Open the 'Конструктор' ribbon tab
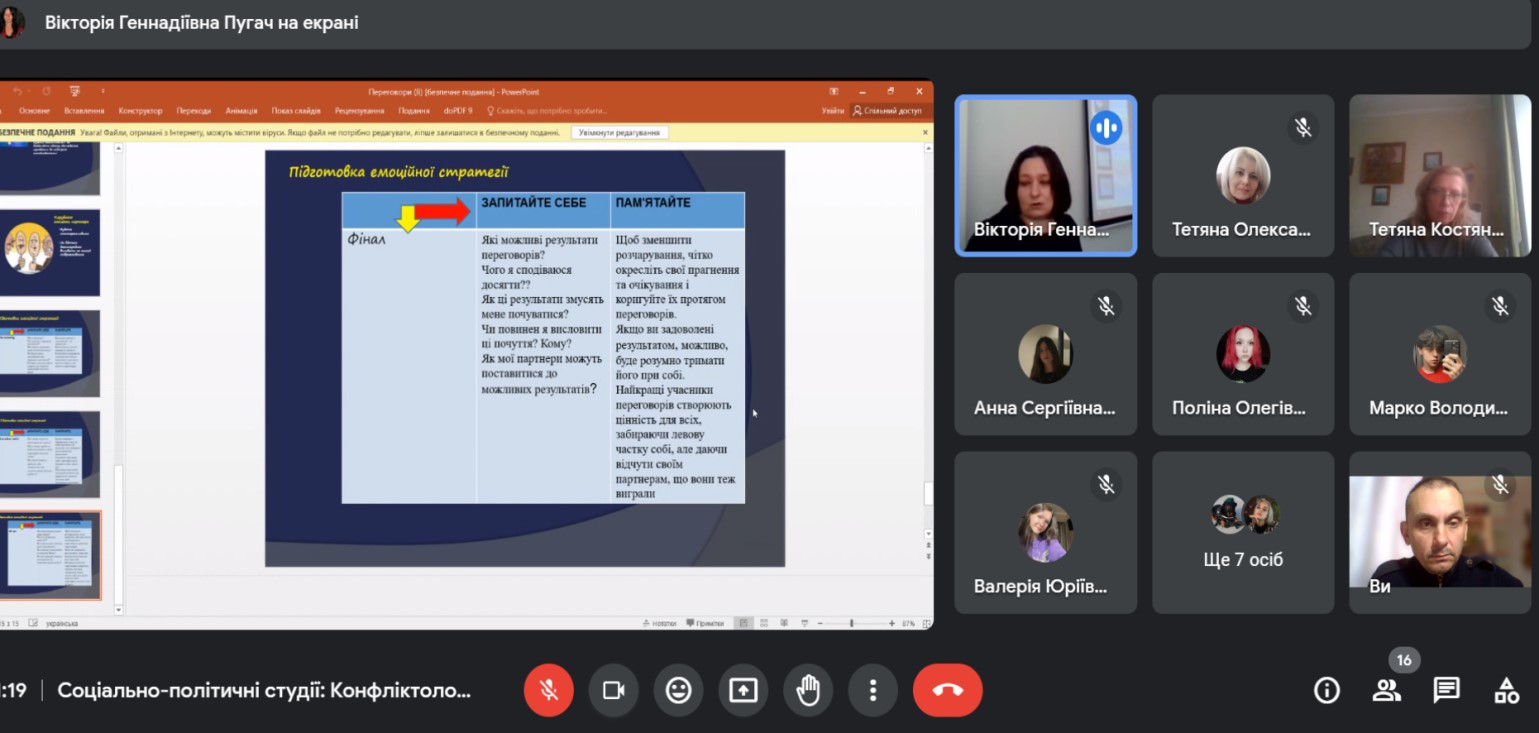 pos(140,111)
